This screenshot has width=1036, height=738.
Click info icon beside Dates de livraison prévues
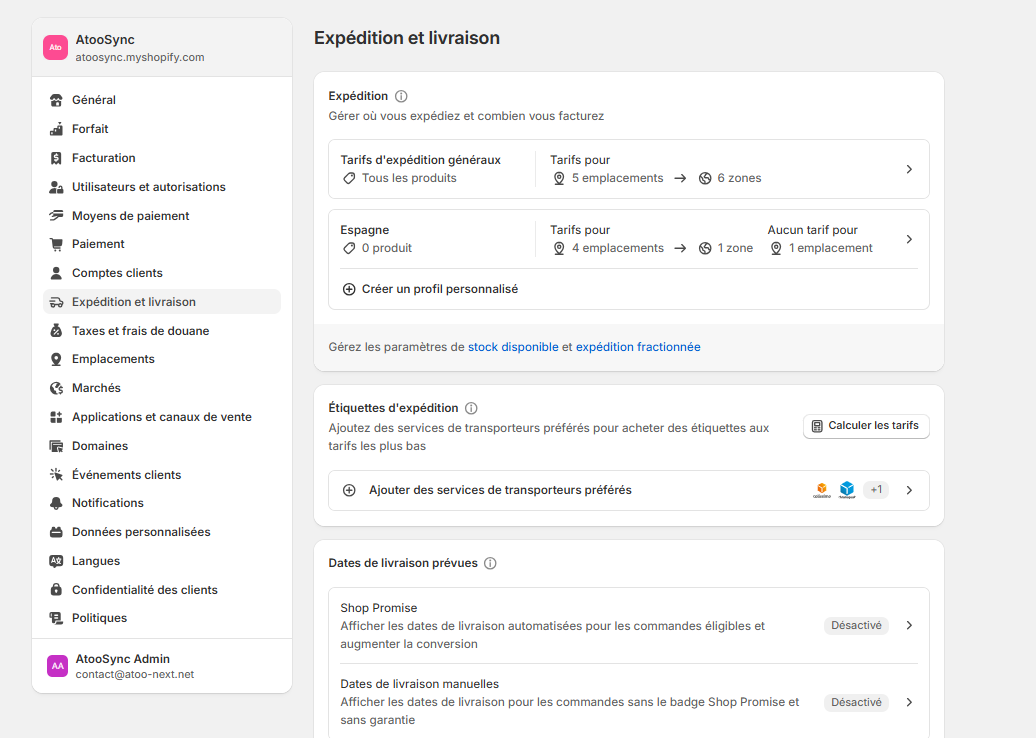point(490,564)
